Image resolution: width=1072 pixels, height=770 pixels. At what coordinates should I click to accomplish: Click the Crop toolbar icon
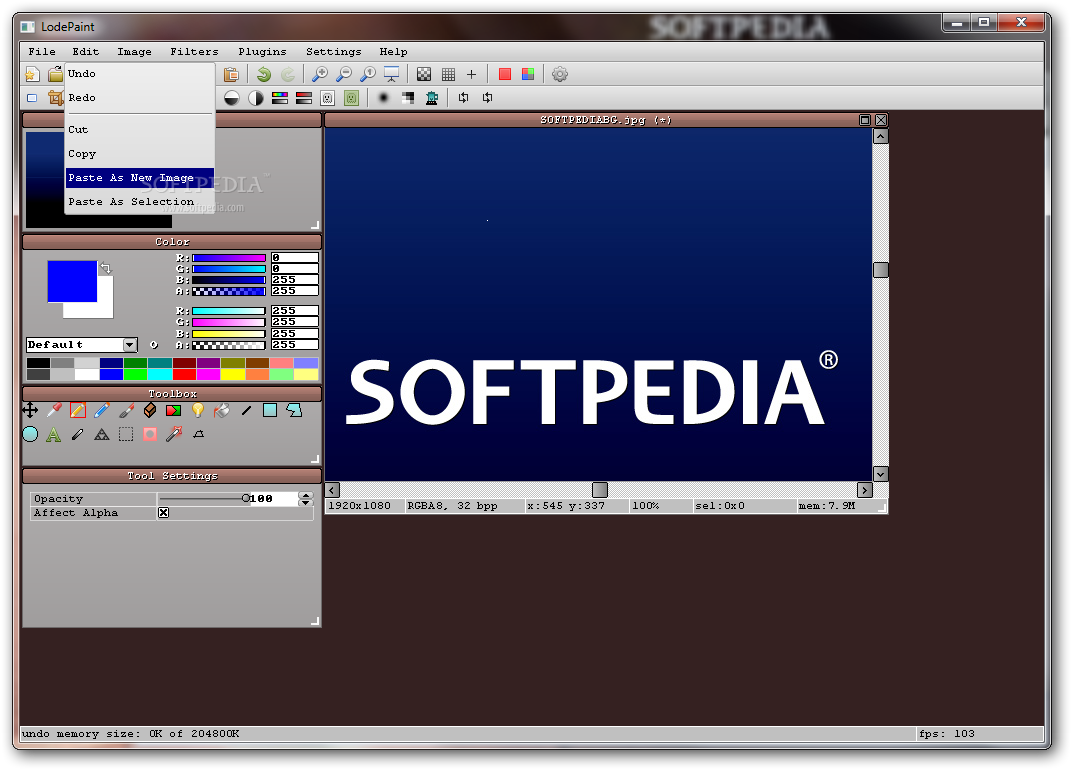click(55, 98)
